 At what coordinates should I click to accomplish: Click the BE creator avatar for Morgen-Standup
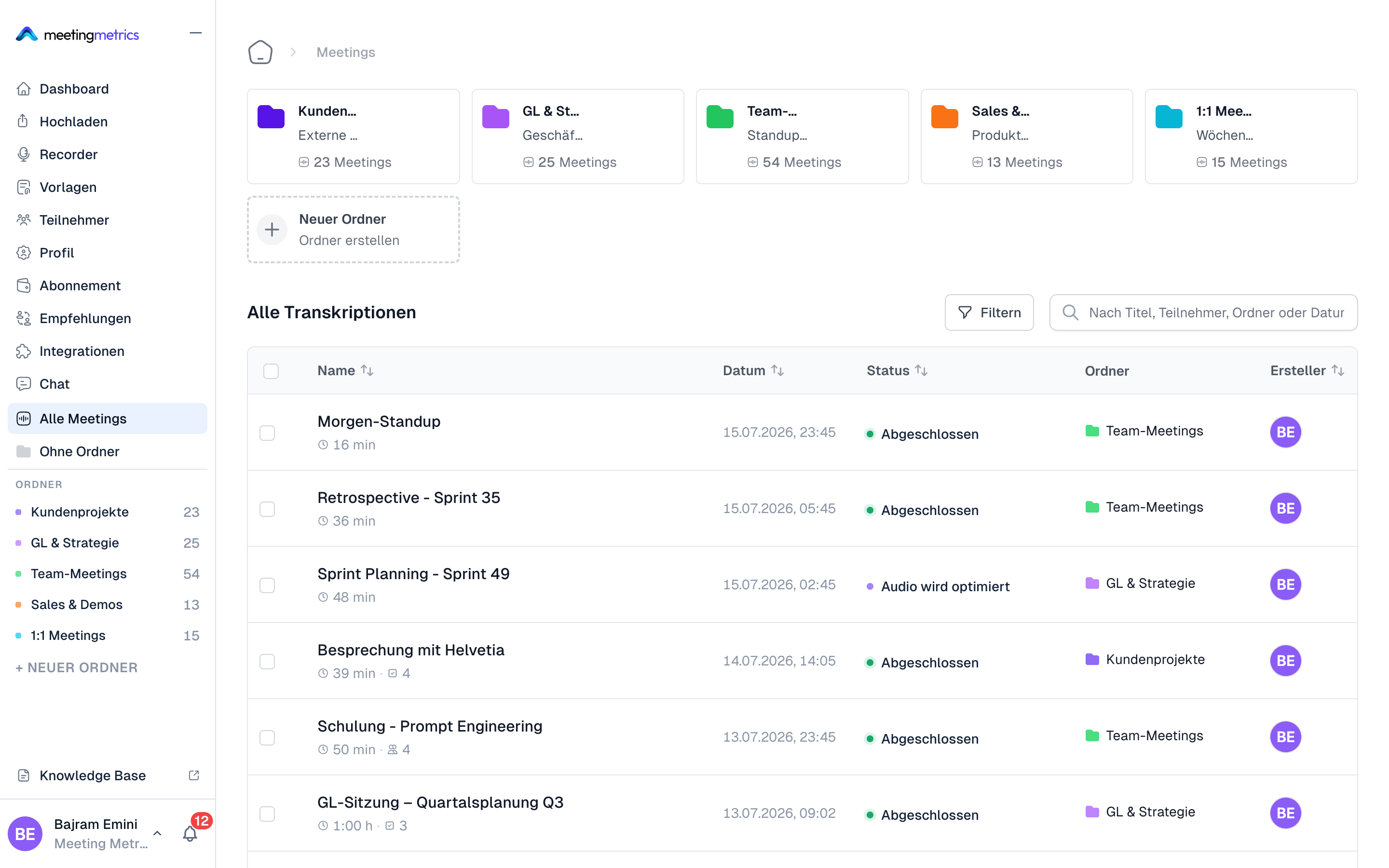pyautogui.click(x=1285, y=432)
